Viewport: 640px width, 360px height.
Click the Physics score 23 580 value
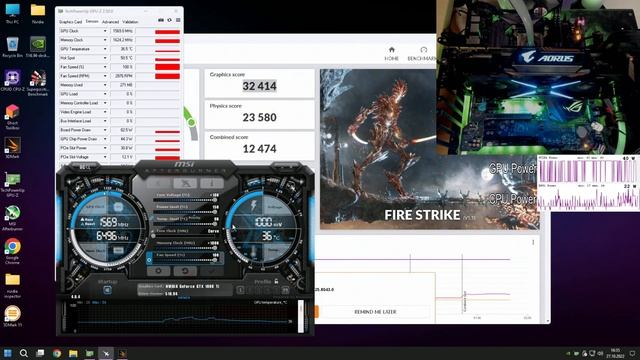260,118
